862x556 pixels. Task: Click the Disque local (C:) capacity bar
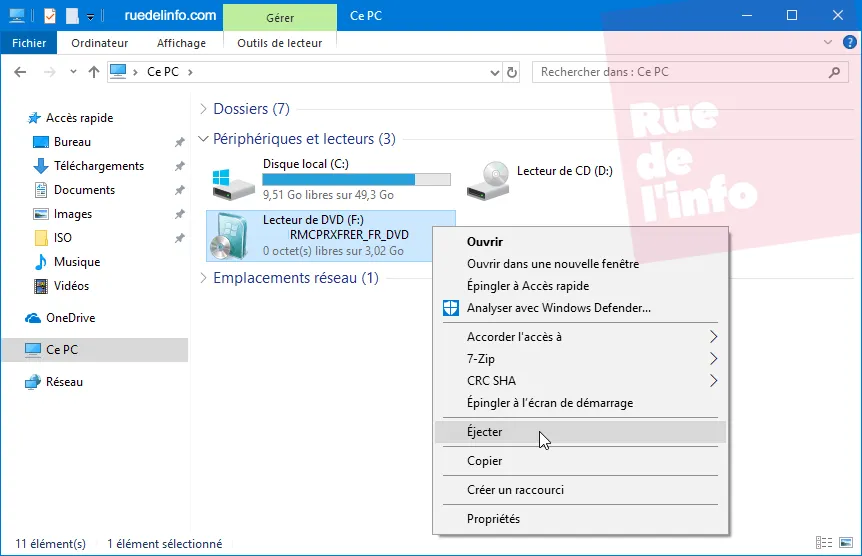click(356, 179)
